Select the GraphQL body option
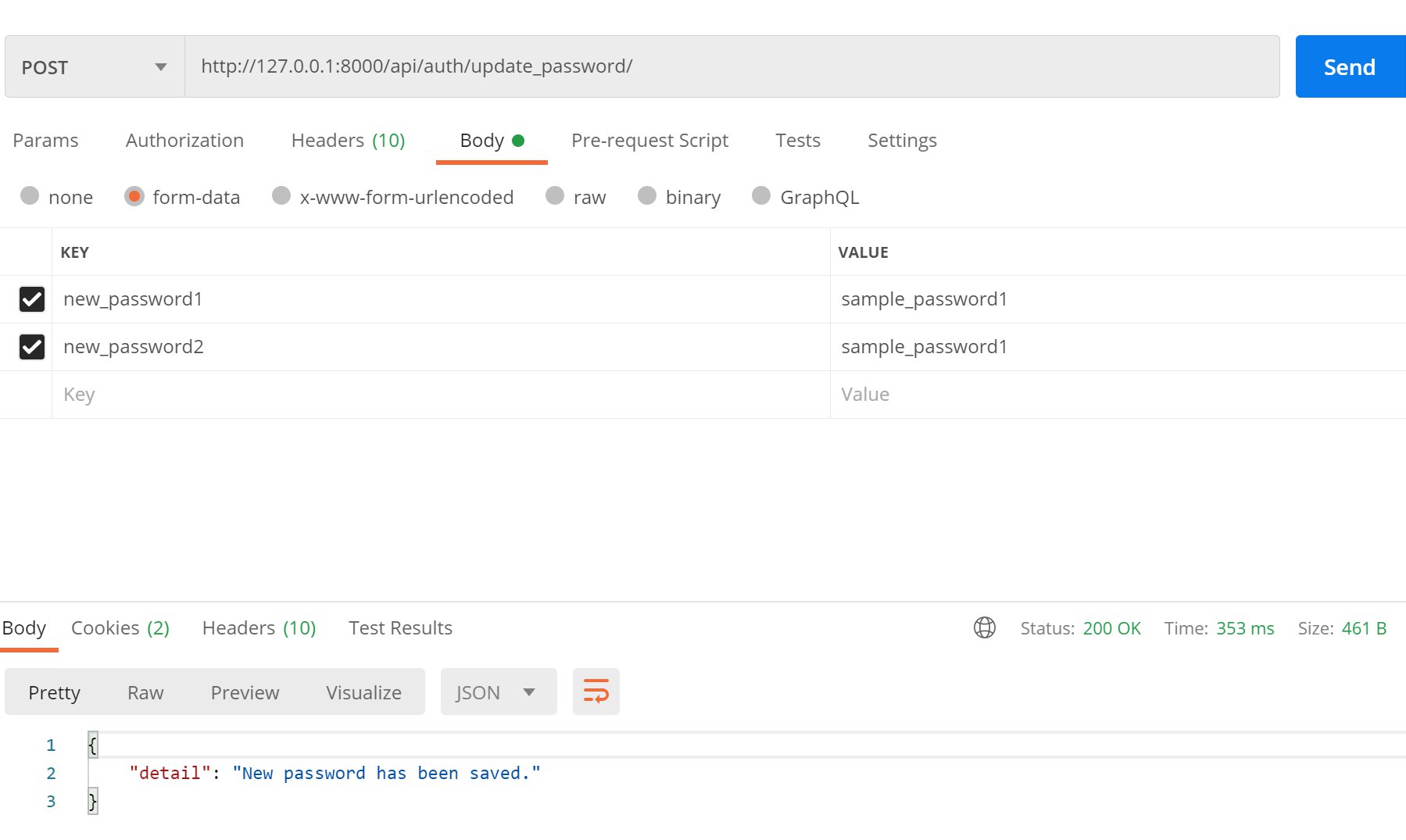 (x=761, y=196)
